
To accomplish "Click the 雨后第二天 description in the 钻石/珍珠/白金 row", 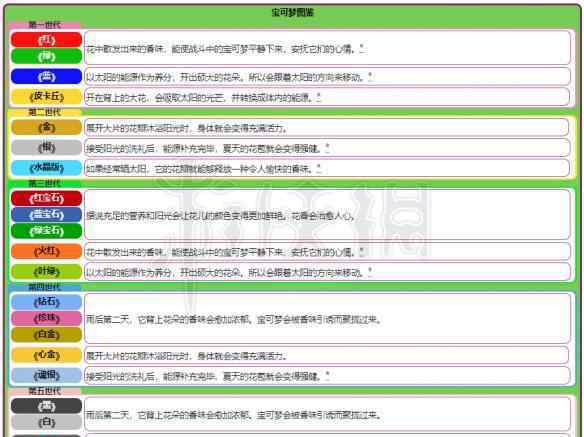I will (234, 320).
